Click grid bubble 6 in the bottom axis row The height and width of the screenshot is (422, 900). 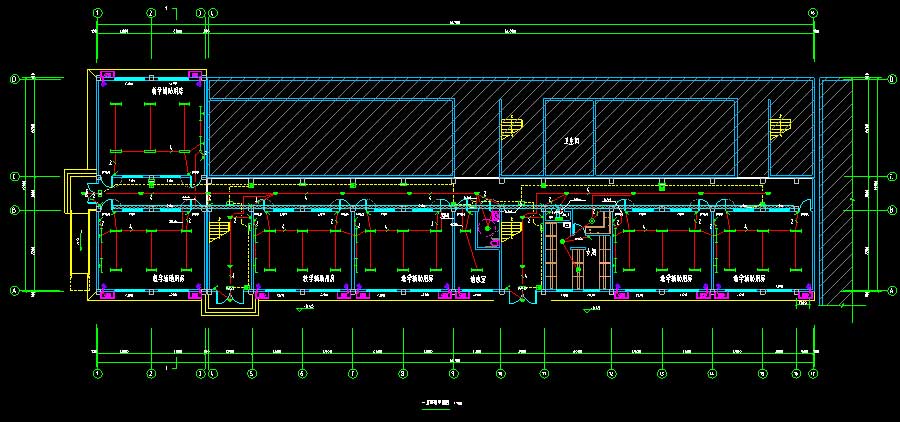[302, 373]
